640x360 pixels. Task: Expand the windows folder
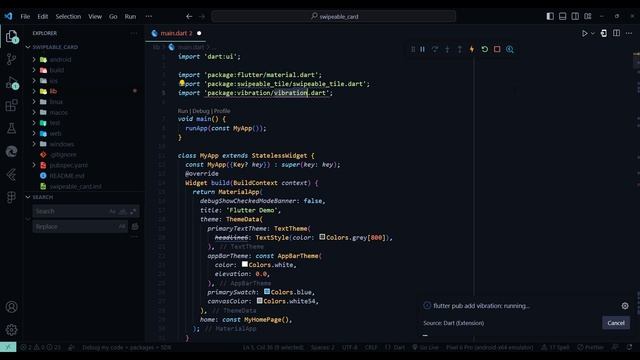point(62,144)
